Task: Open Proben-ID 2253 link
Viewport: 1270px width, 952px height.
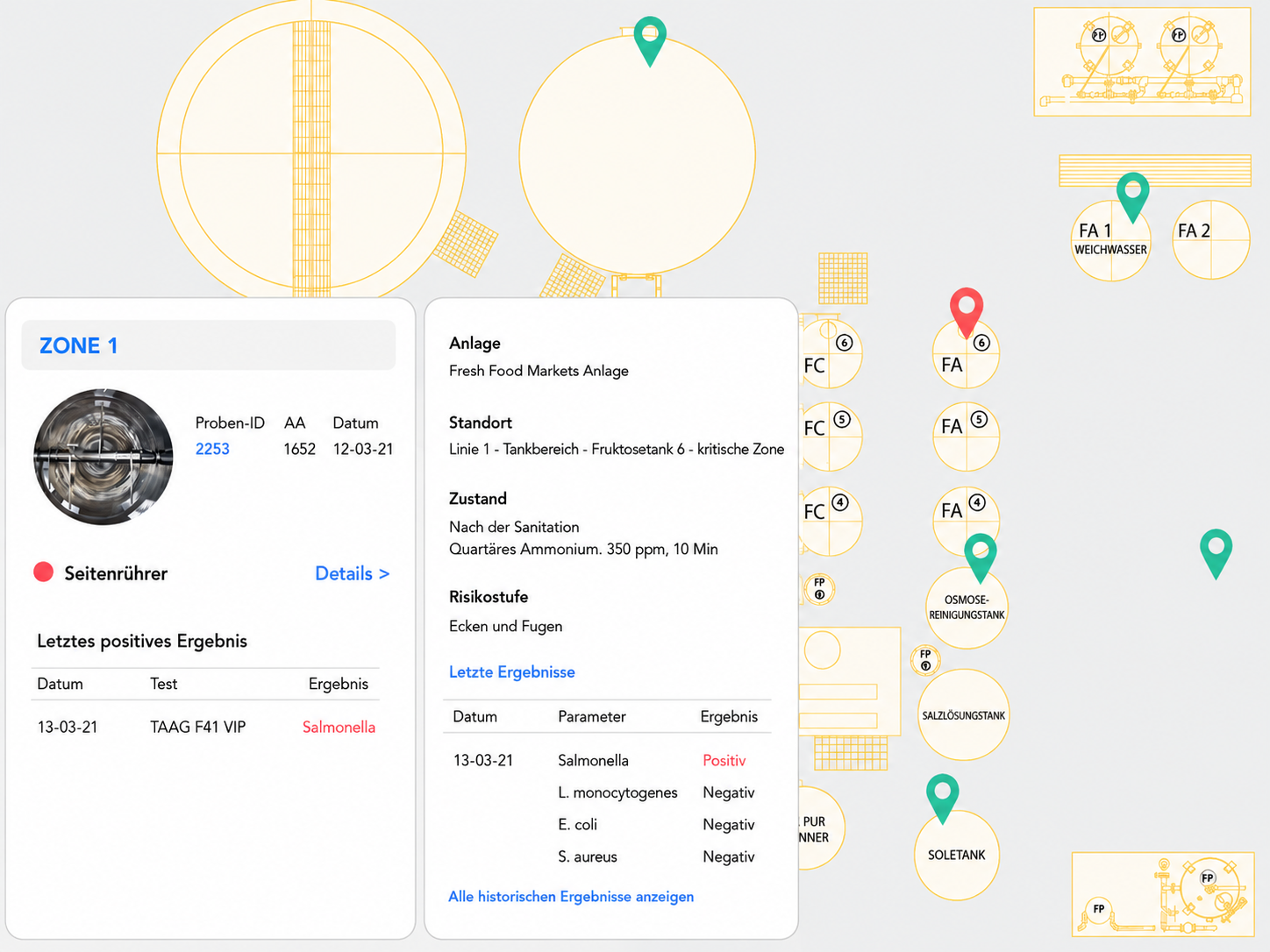Action: pyautogui.click(x=212, y=449)
